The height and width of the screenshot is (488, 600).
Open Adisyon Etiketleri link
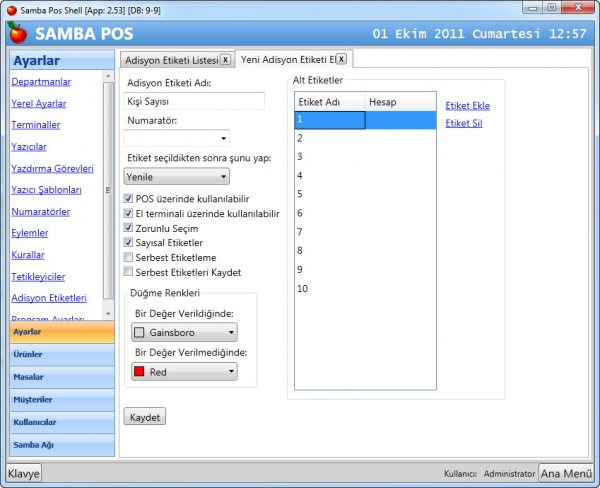[x=49, y=298]
